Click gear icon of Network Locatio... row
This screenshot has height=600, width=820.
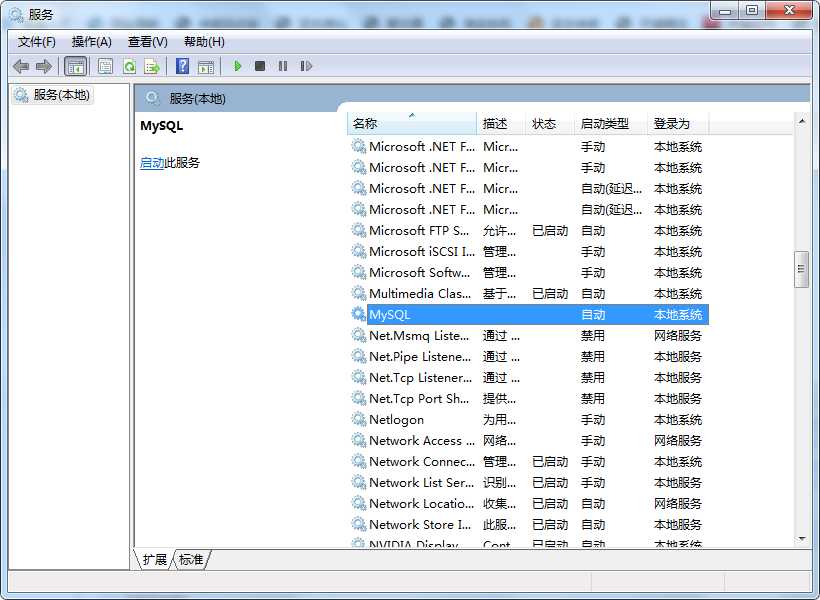(358, 503)
